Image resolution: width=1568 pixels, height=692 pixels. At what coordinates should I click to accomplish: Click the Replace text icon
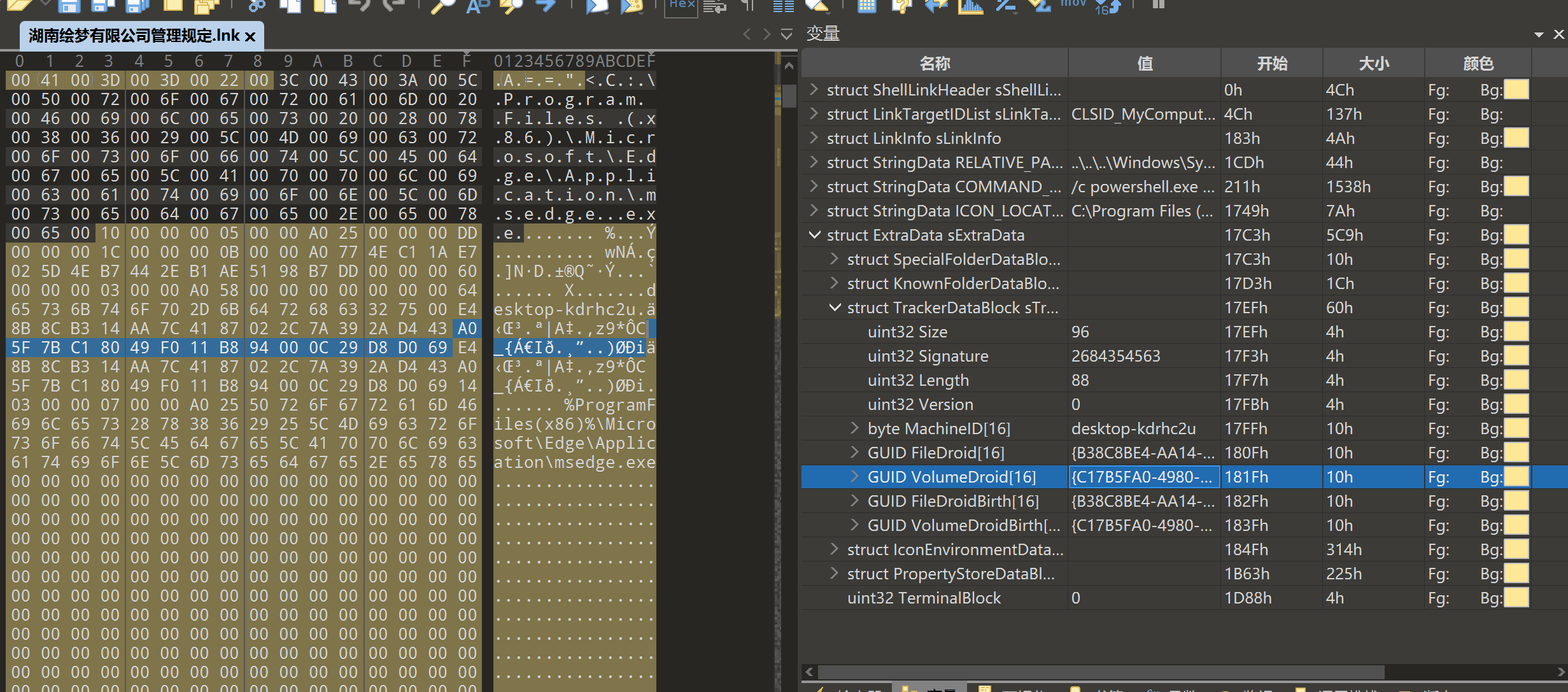pyautogui.click(x=478, y=6)
